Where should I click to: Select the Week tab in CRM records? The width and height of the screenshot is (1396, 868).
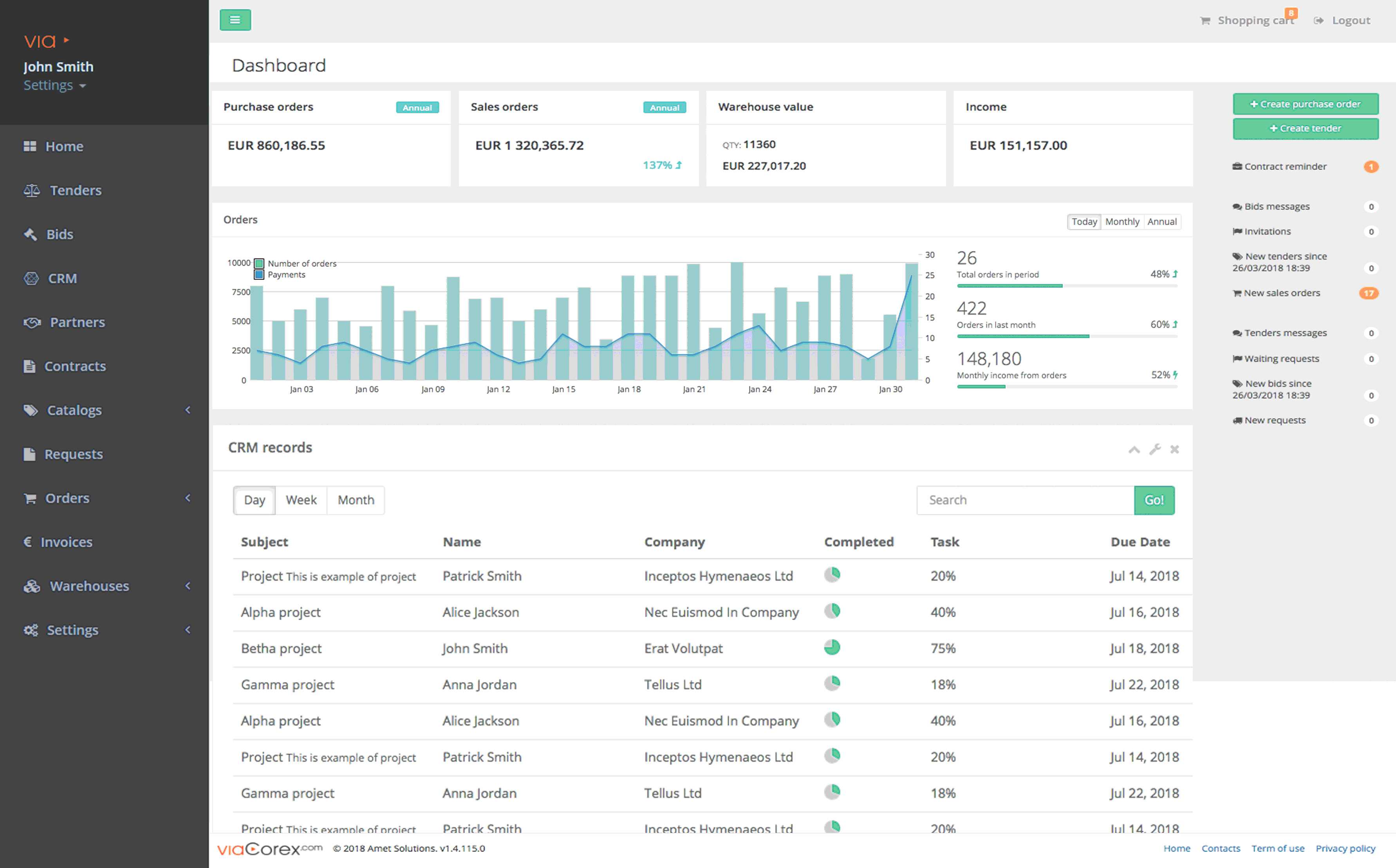(301, 500)
